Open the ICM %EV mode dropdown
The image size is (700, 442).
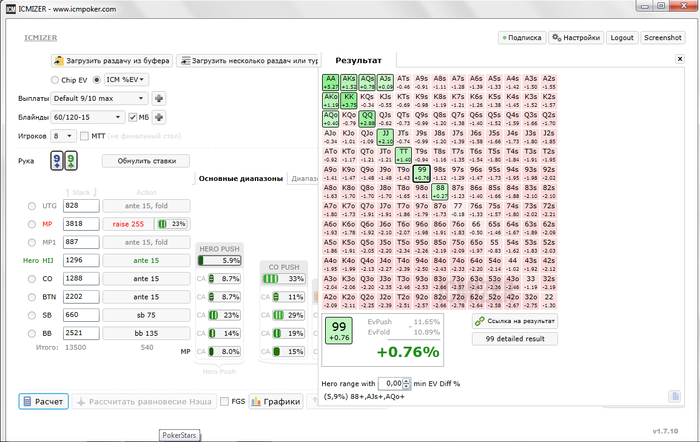[126, 80]
